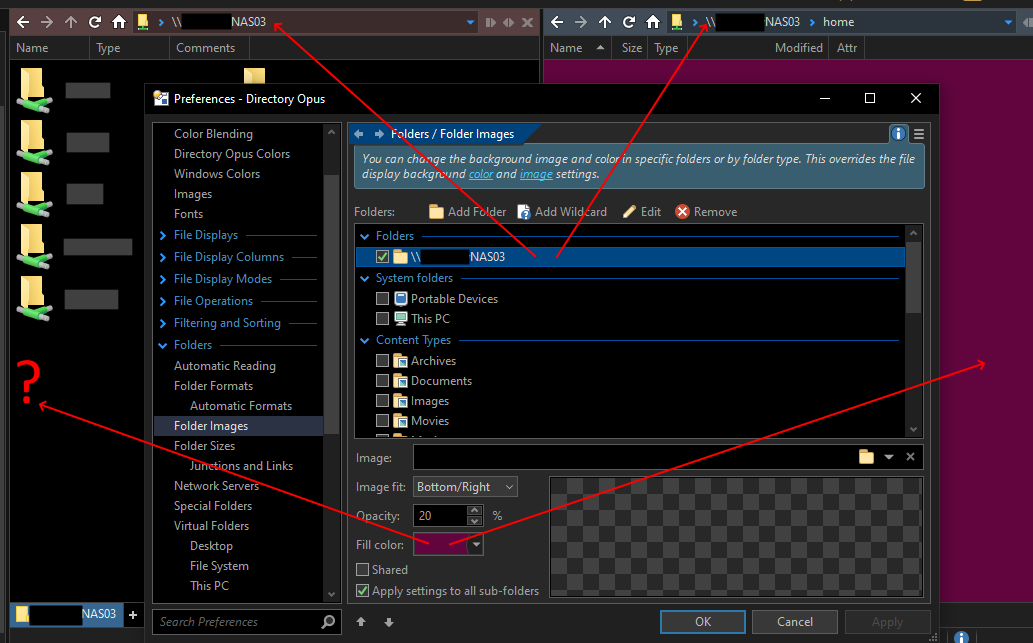Go up a folder in left pane
The width and height of the screenshot is (1033, 643).
[x=71, y=22]
